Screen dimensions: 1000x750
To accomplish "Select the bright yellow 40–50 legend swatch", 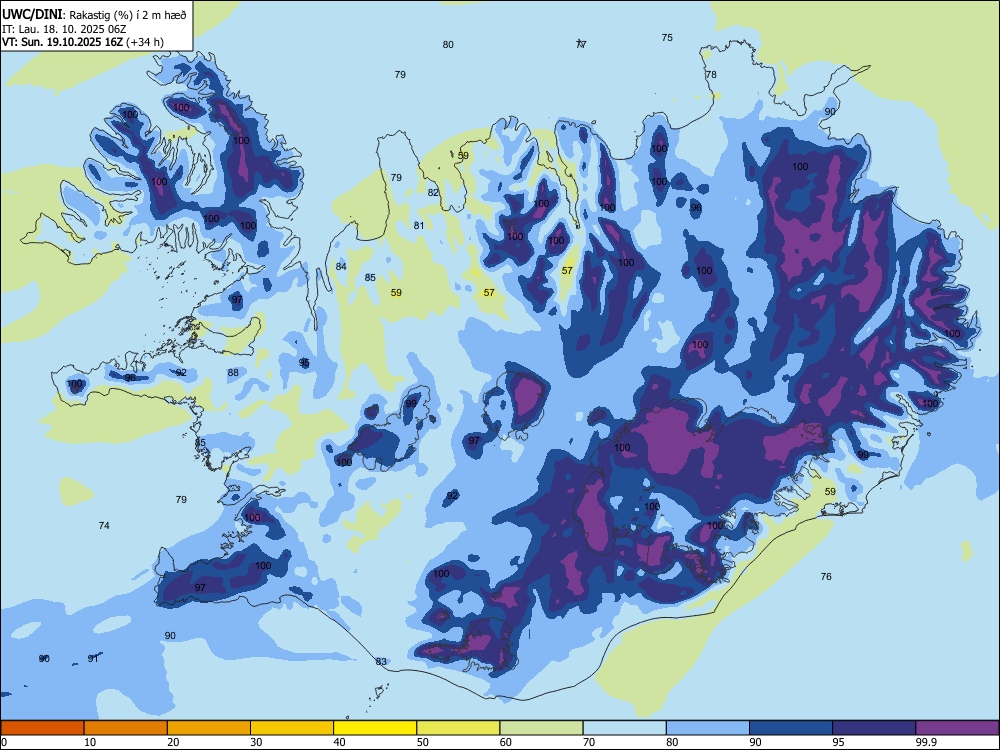I will coord(375,728).
